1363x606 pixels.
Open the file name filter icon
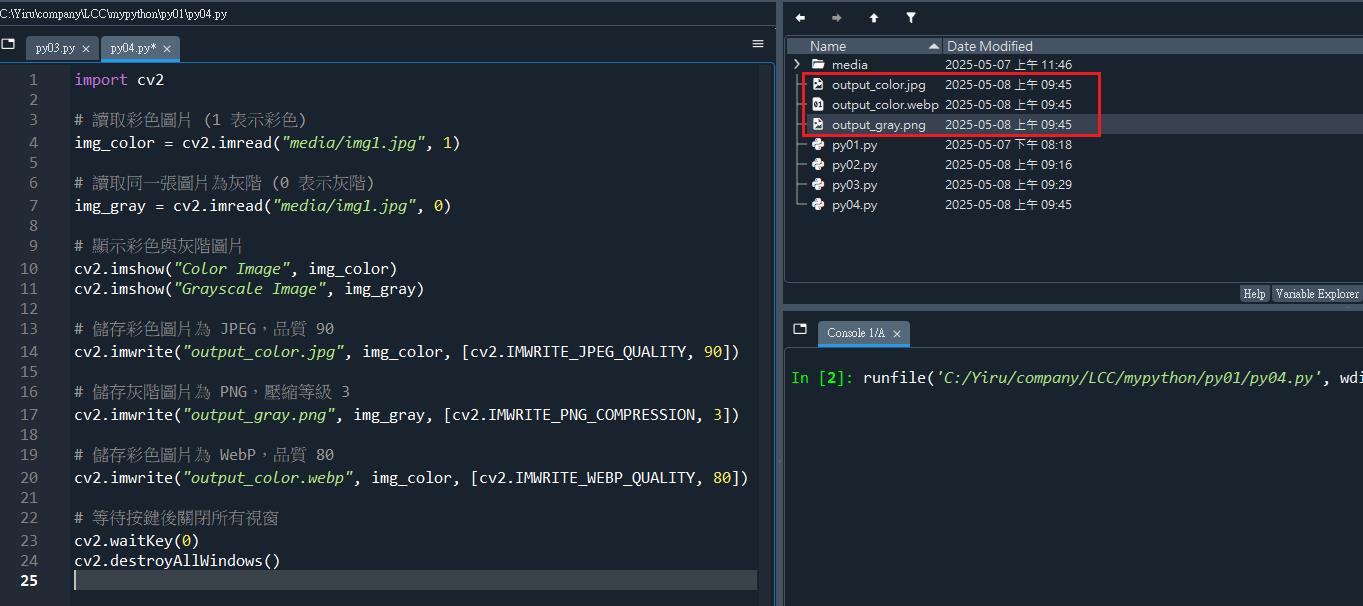click(x=911, y=18)
